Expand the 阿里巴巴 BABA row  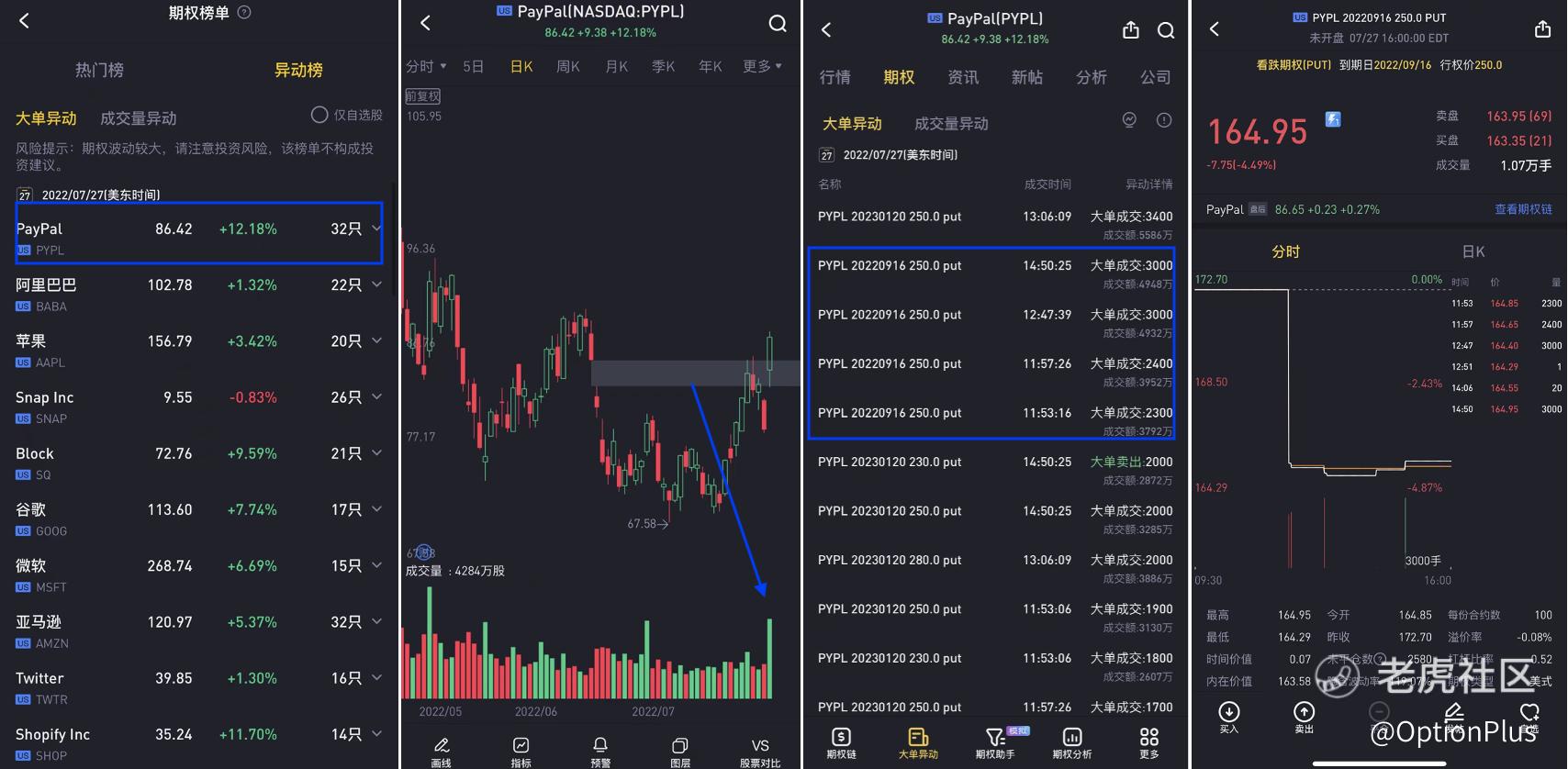[x=376, y=284]
